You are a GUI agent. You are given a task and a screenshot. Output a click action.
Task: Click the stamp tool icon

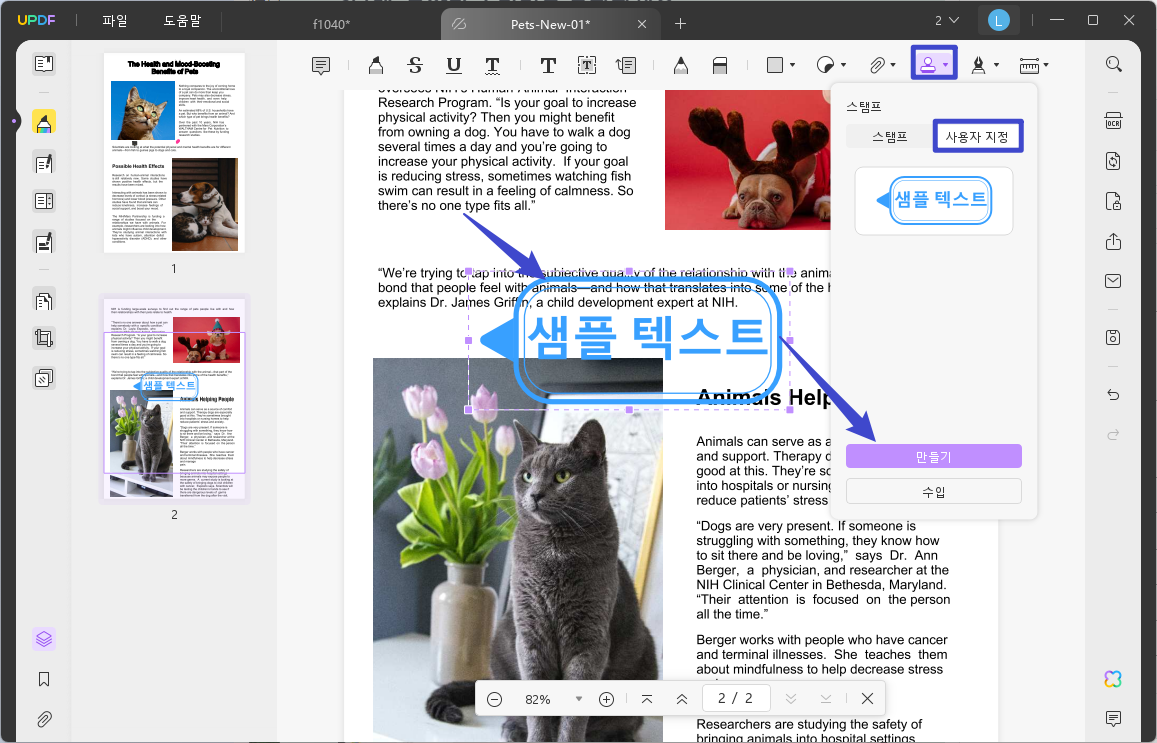click(928, 65)
